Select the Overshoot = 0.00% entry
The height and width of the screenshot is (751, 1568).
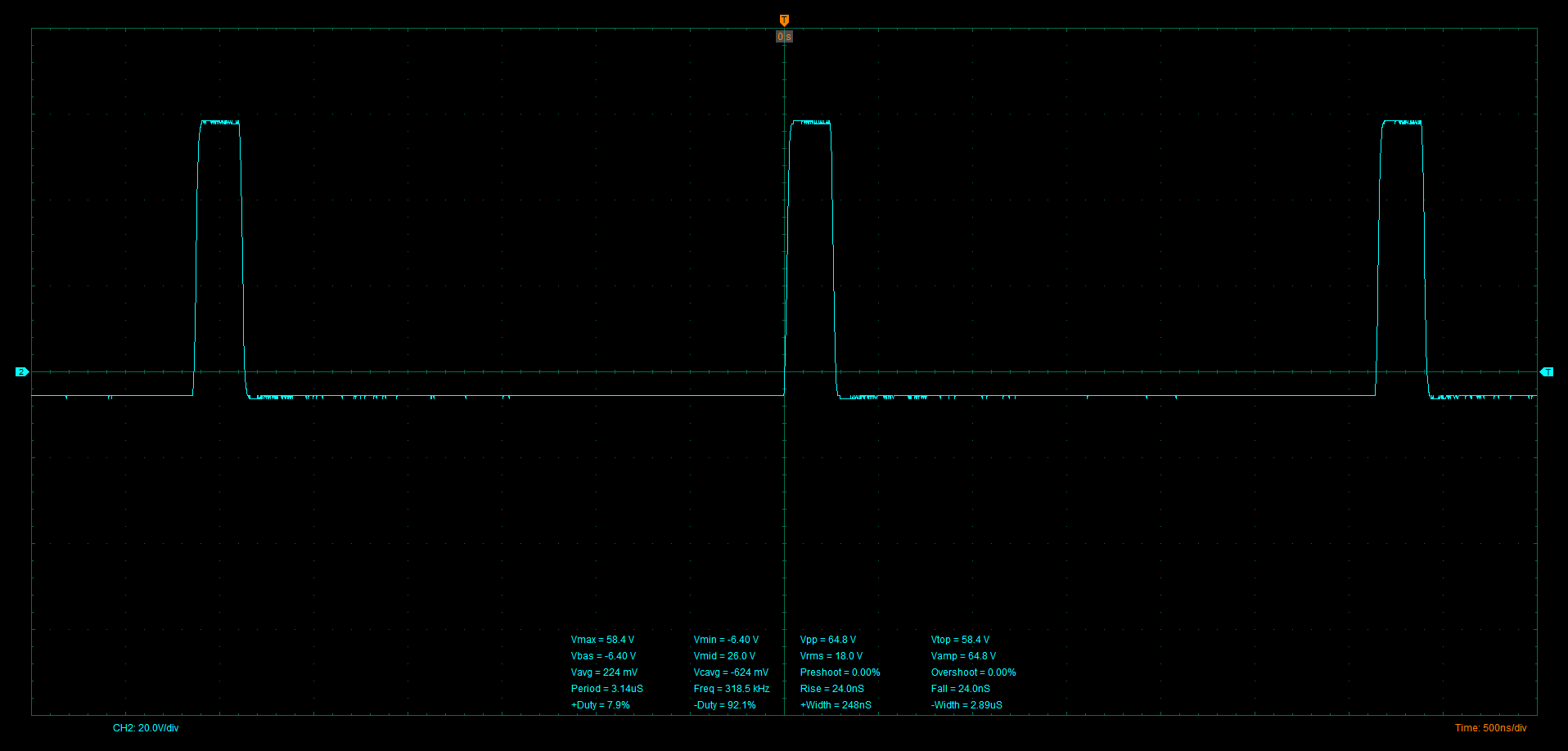(x=974, y=672)
